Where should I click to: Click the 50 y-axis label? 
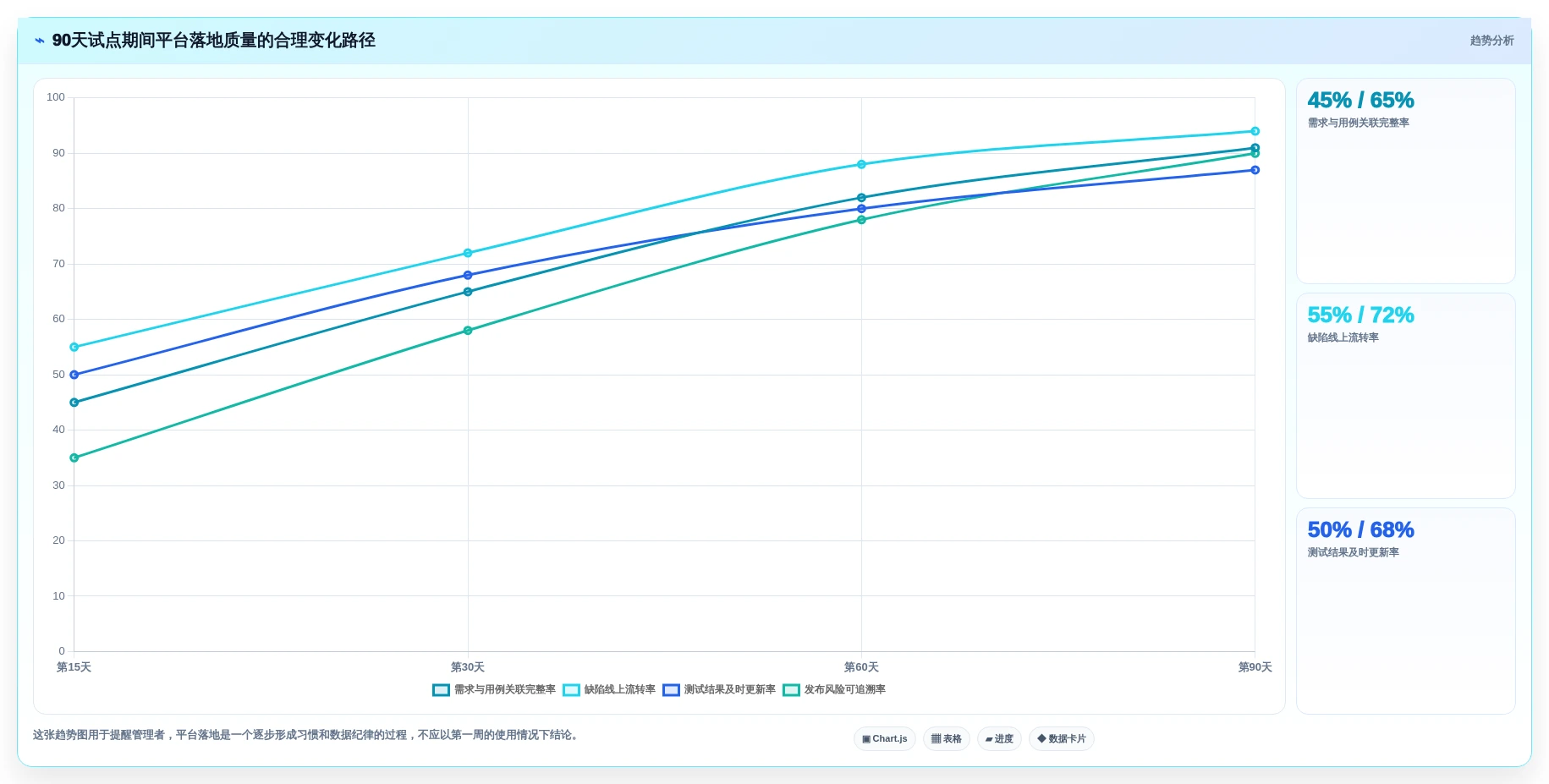pos(58,375)
